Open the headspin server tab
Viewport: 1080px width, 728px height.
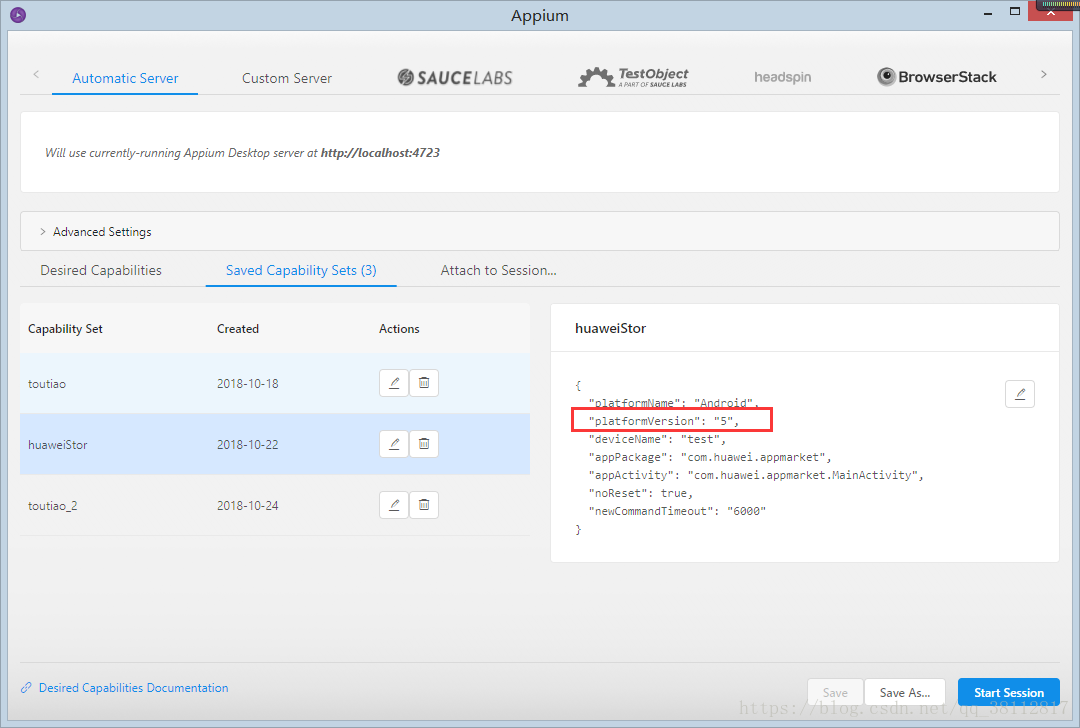click(x=782, y=77)
